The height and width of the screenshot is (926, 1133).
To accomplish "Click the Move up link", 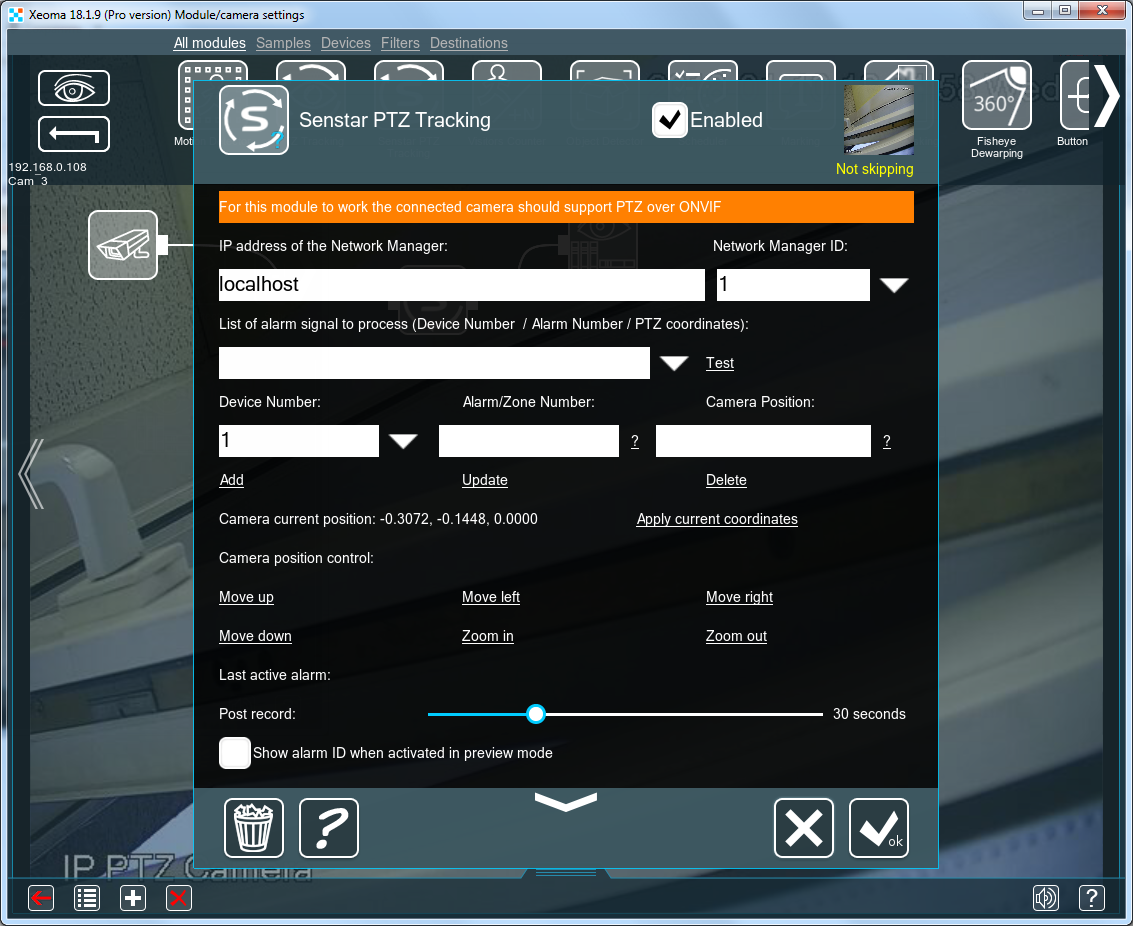I will point(246,597).
